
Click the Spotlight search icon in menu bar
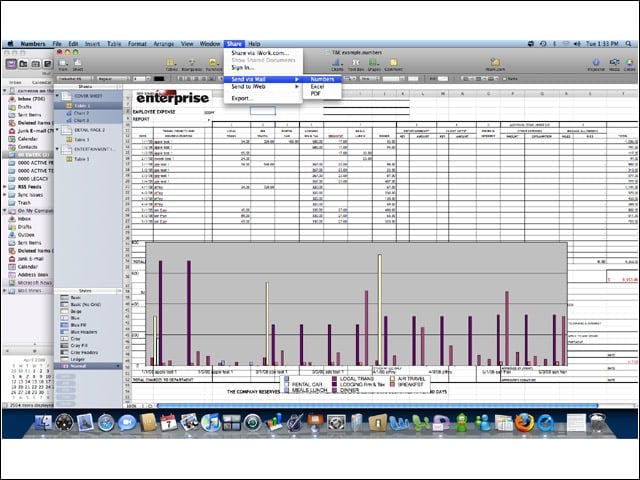629,44
